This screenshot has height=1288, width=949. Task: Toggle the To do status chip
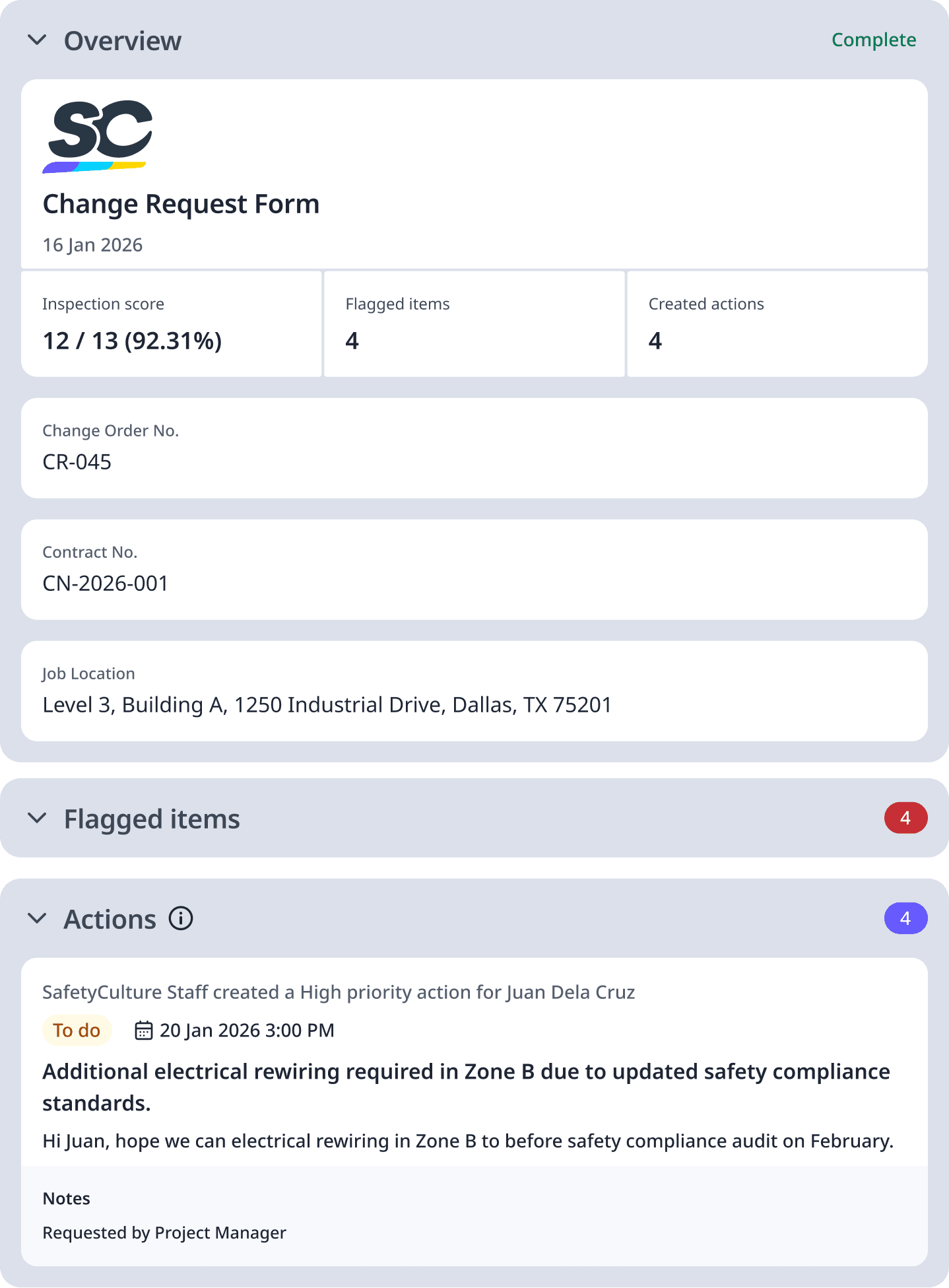pos(77,1030)
